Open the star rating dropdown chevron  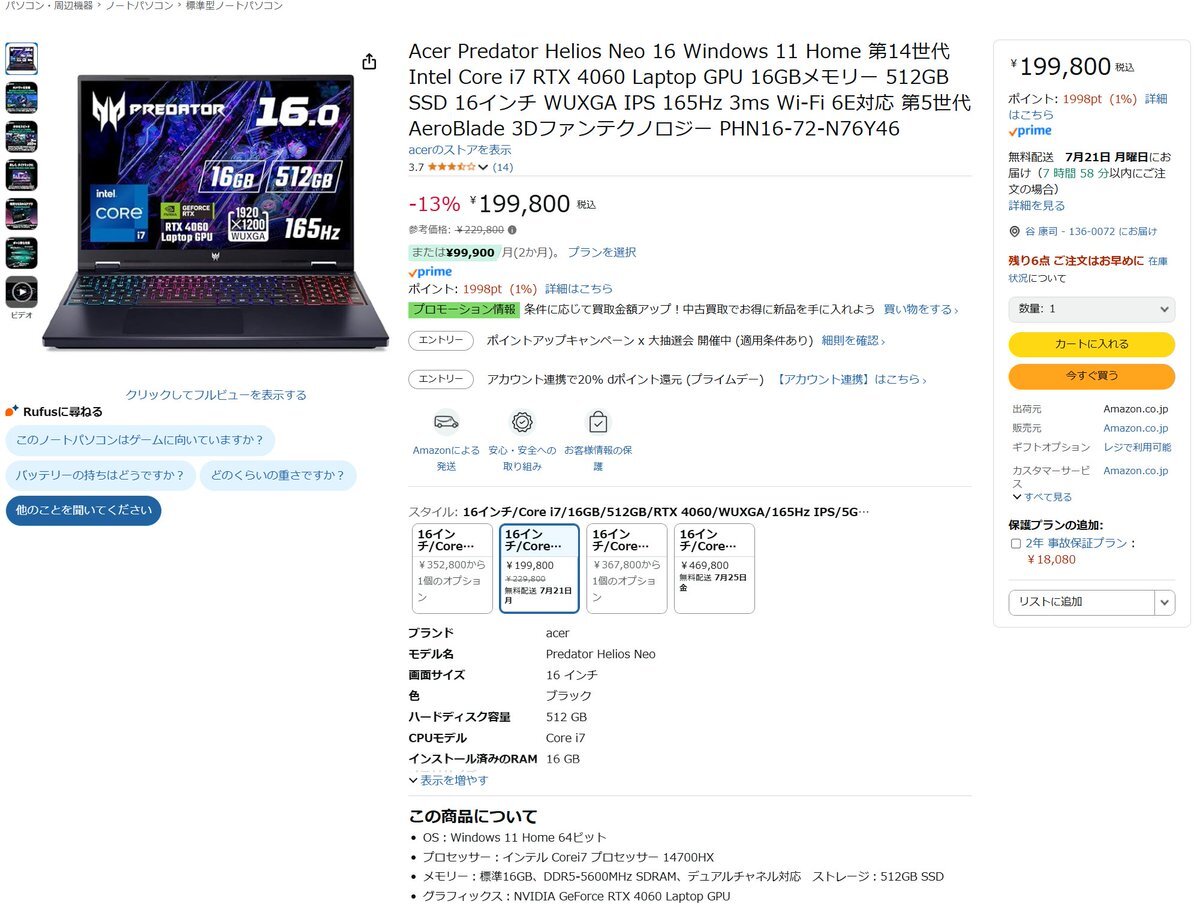click(483, 168)
